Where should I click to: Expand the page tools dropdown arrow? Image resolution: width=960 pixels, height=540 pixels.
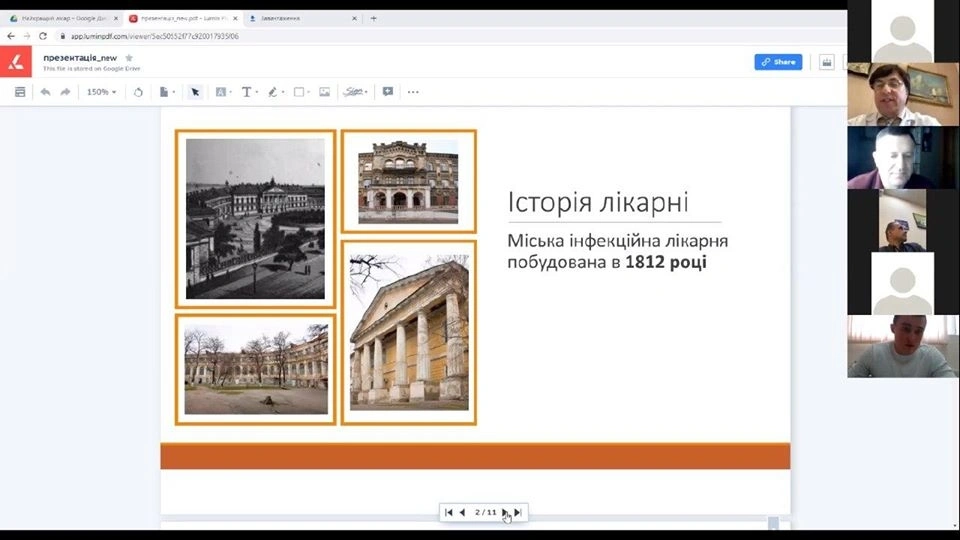click(x=174, y=92)
